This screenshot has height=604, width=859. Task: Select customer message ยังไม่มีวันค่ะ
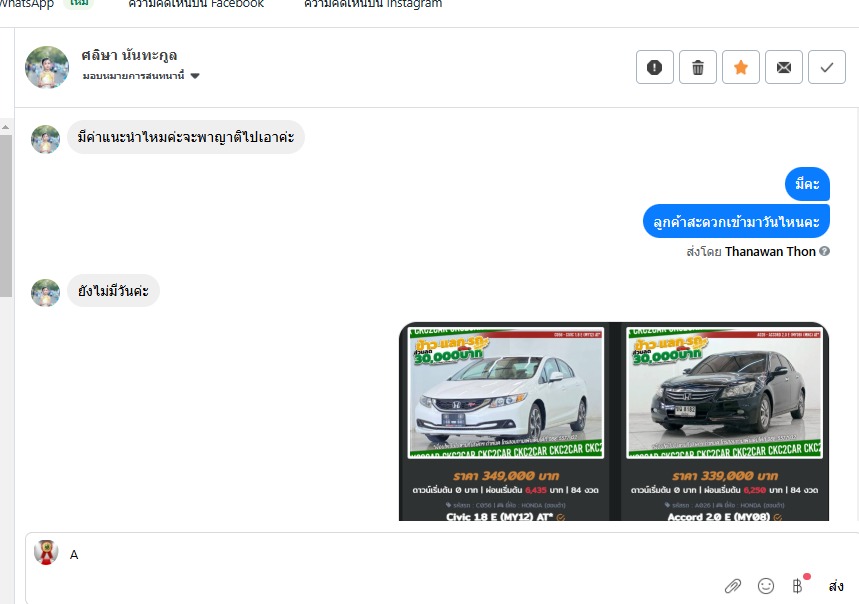pyautogui.click(x=113, y=291)
